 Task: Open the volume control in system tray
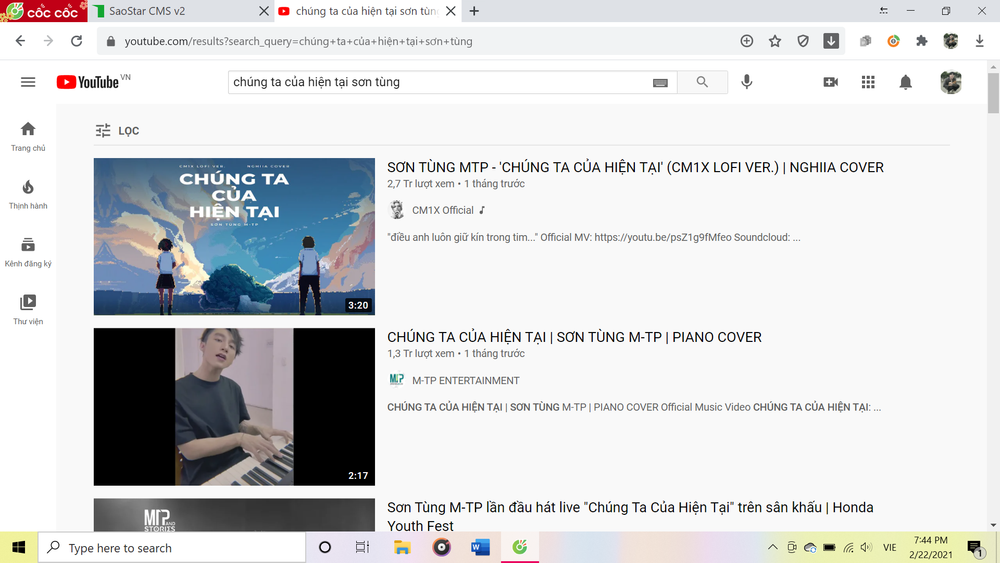pyautogui.click(x=866, y=547)
